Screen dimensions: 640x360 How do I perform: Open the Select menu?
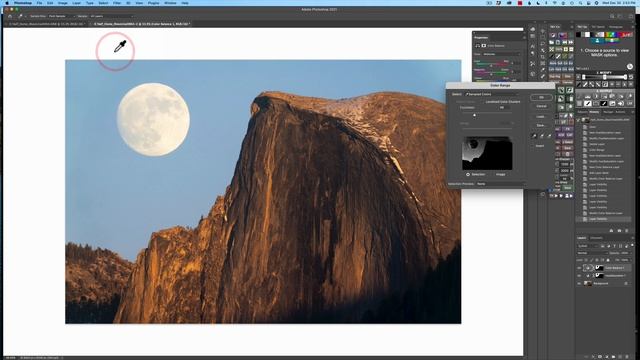tap(103, 3)
